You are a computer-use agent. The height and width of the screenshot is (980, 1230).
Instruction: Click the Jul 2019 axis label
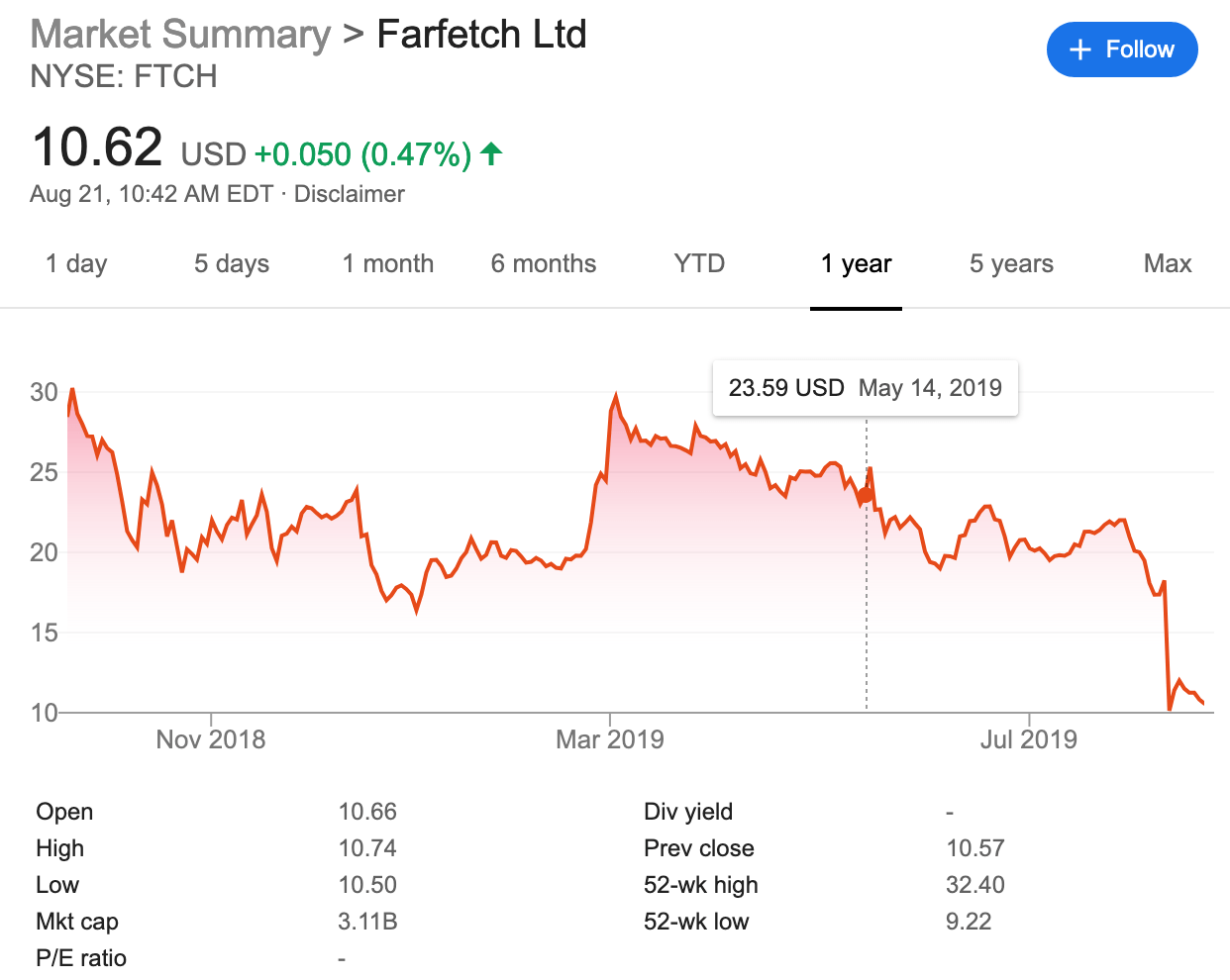[1029, 739]
